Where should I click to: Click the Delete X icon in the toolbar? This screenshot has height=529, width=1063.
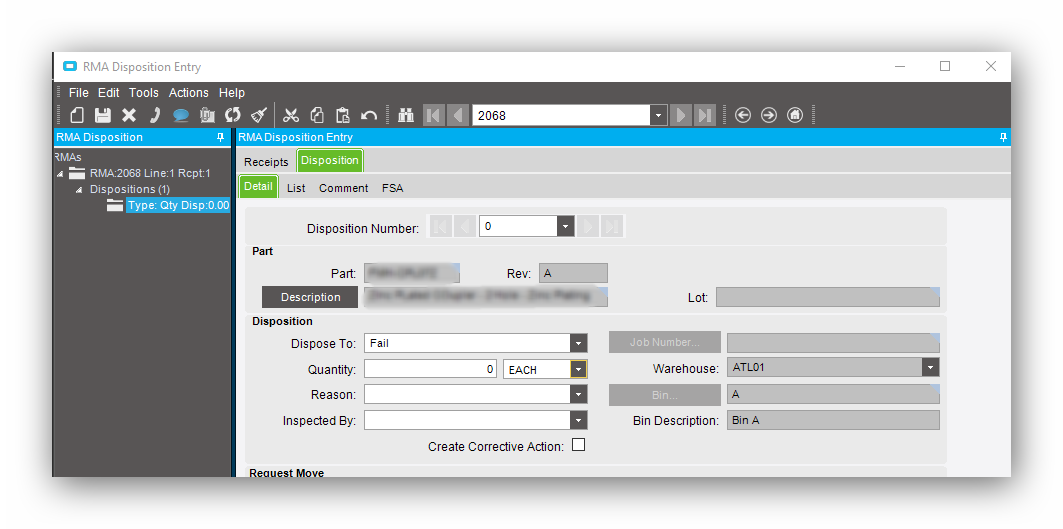pos(129,115)
